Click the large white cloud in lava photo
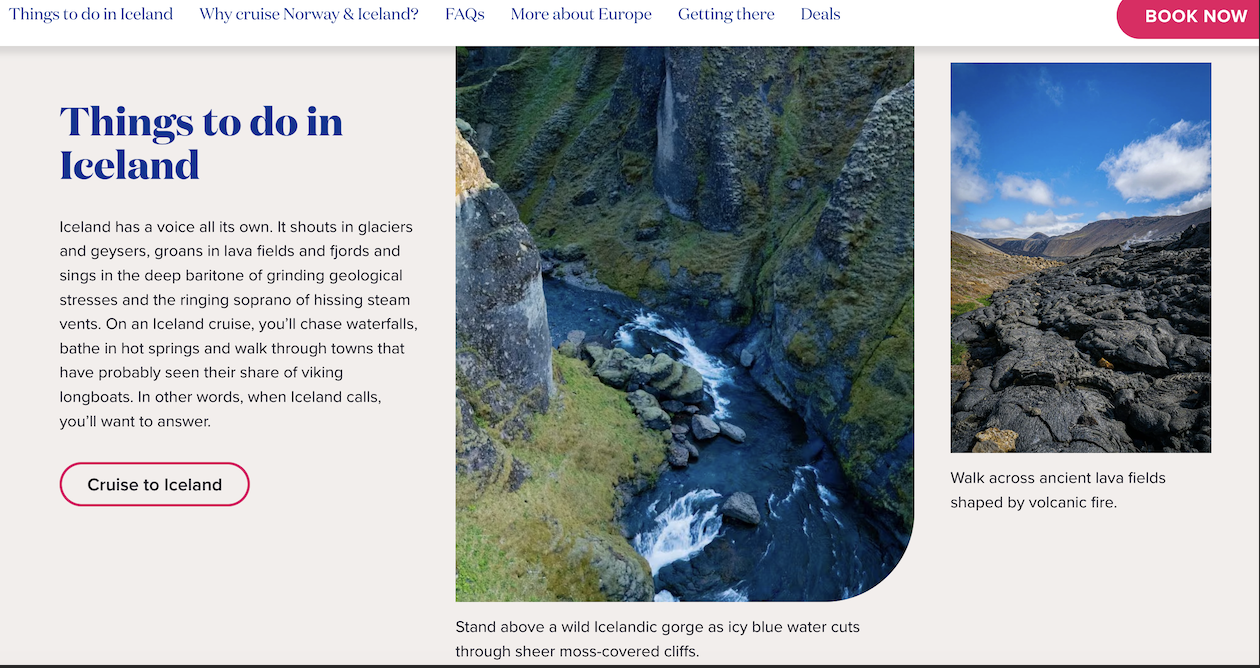The width and height of the screenshot is (1260, 668). point(1155,163)
